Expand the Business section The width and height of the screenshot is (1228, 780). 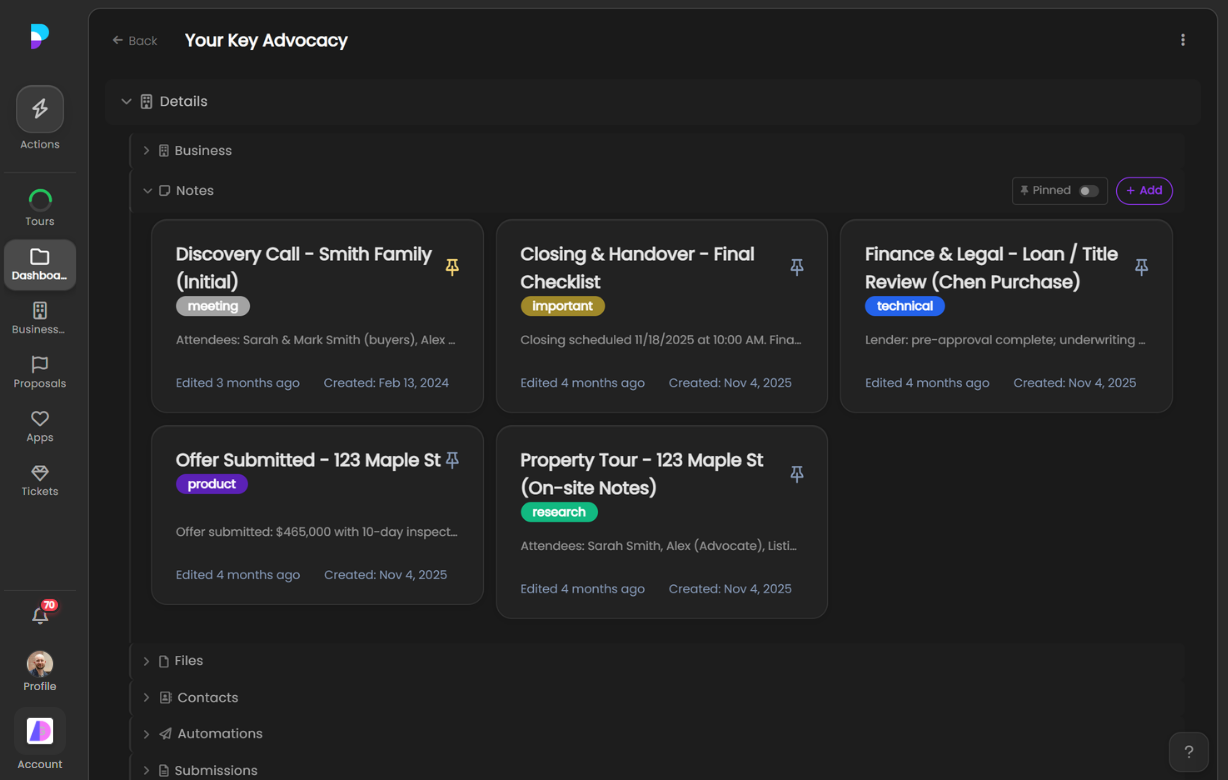(x=146, y=151)
